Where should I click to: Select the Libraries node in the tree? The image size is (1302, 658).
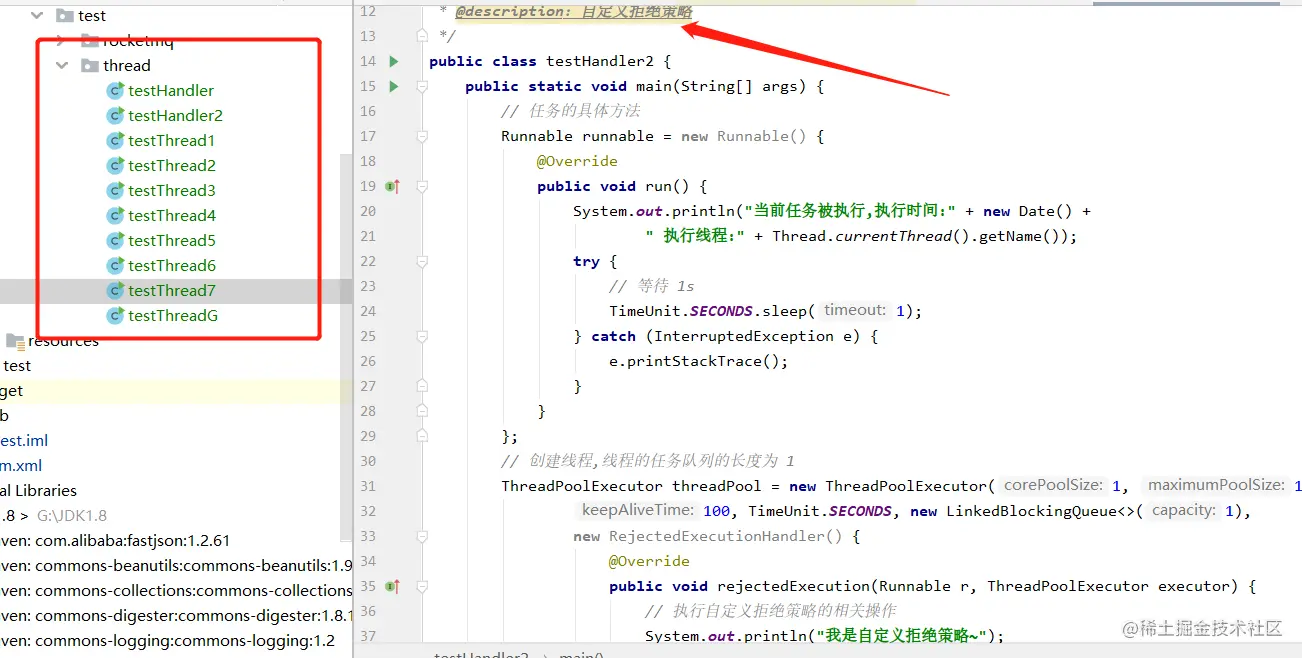[x=38, y=490]
